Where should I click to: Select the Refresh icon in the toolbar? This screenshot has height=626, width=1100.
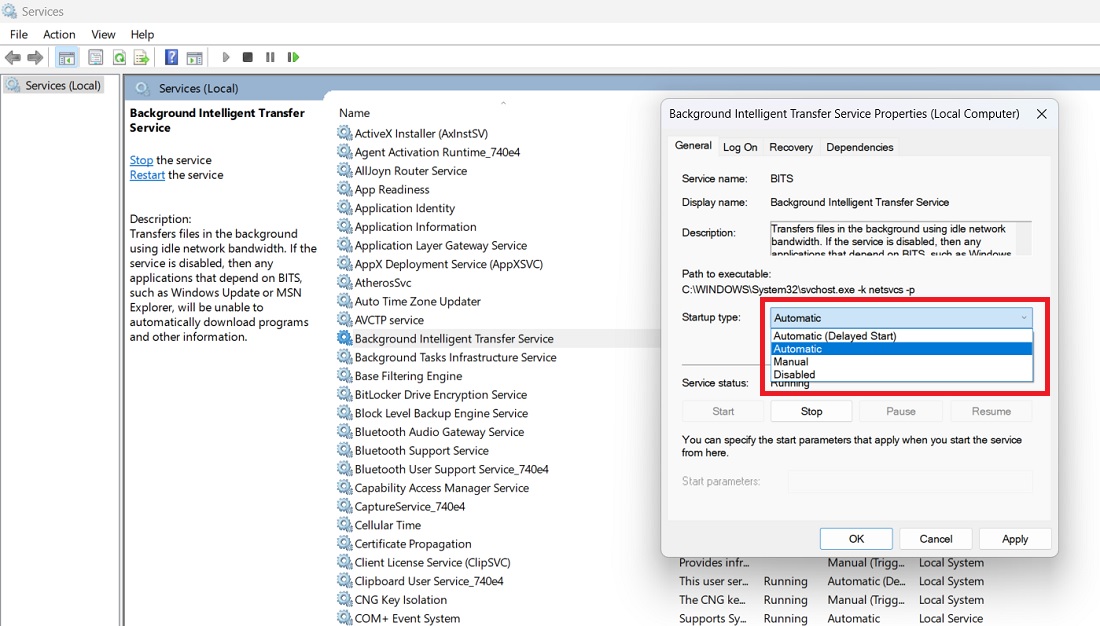click(119, 57)
